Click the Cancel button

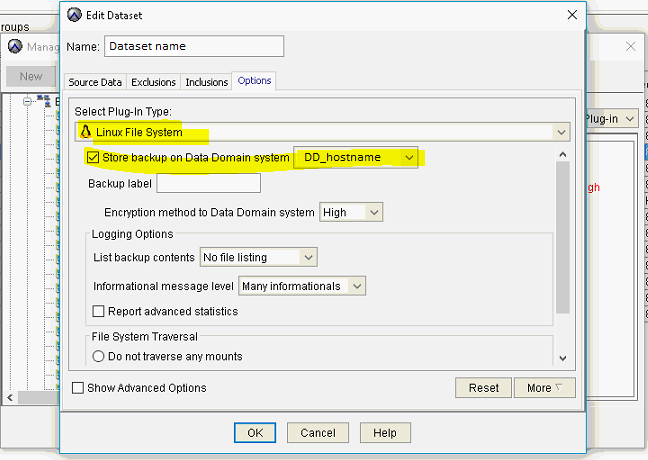pyautogui.click(x=318, y=432)
